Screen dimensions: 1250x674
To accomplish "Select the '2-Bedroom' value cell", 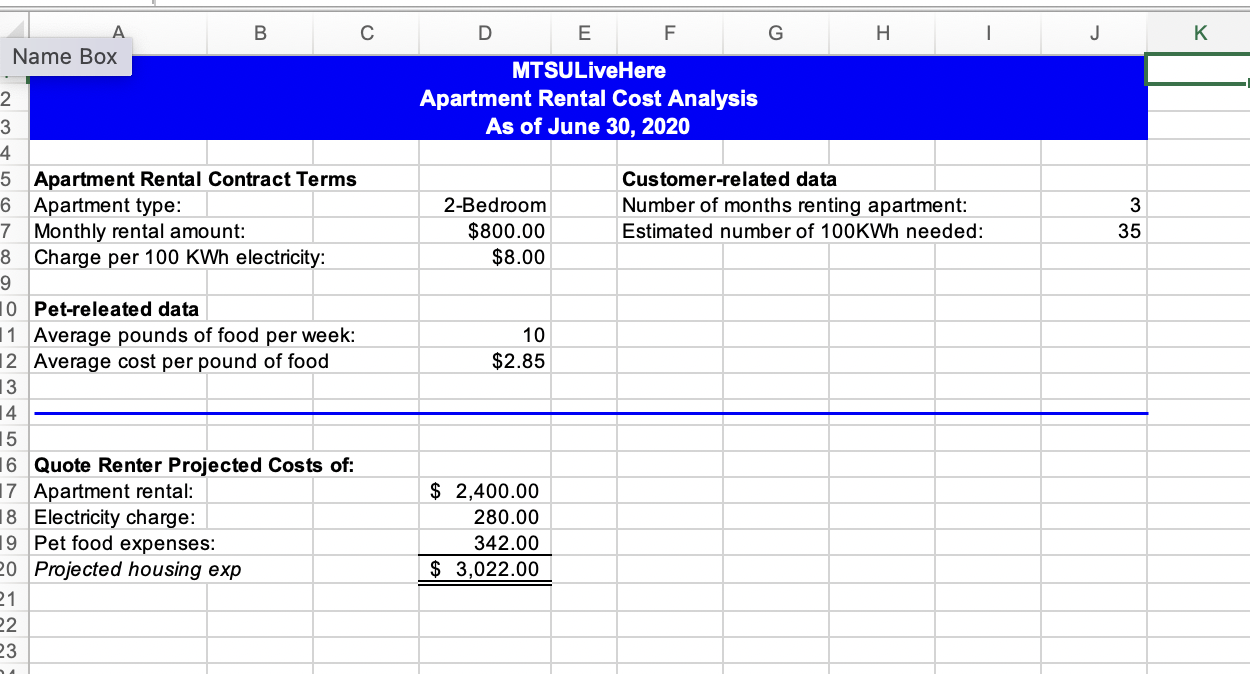I will pos(484,205).
